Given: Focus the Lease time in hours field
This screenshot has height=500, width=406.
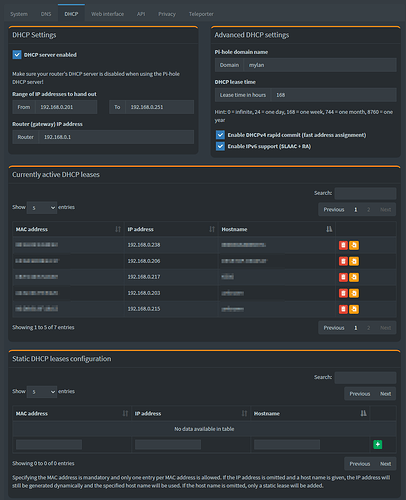Looking at the screenshot, I should (334, 95).
